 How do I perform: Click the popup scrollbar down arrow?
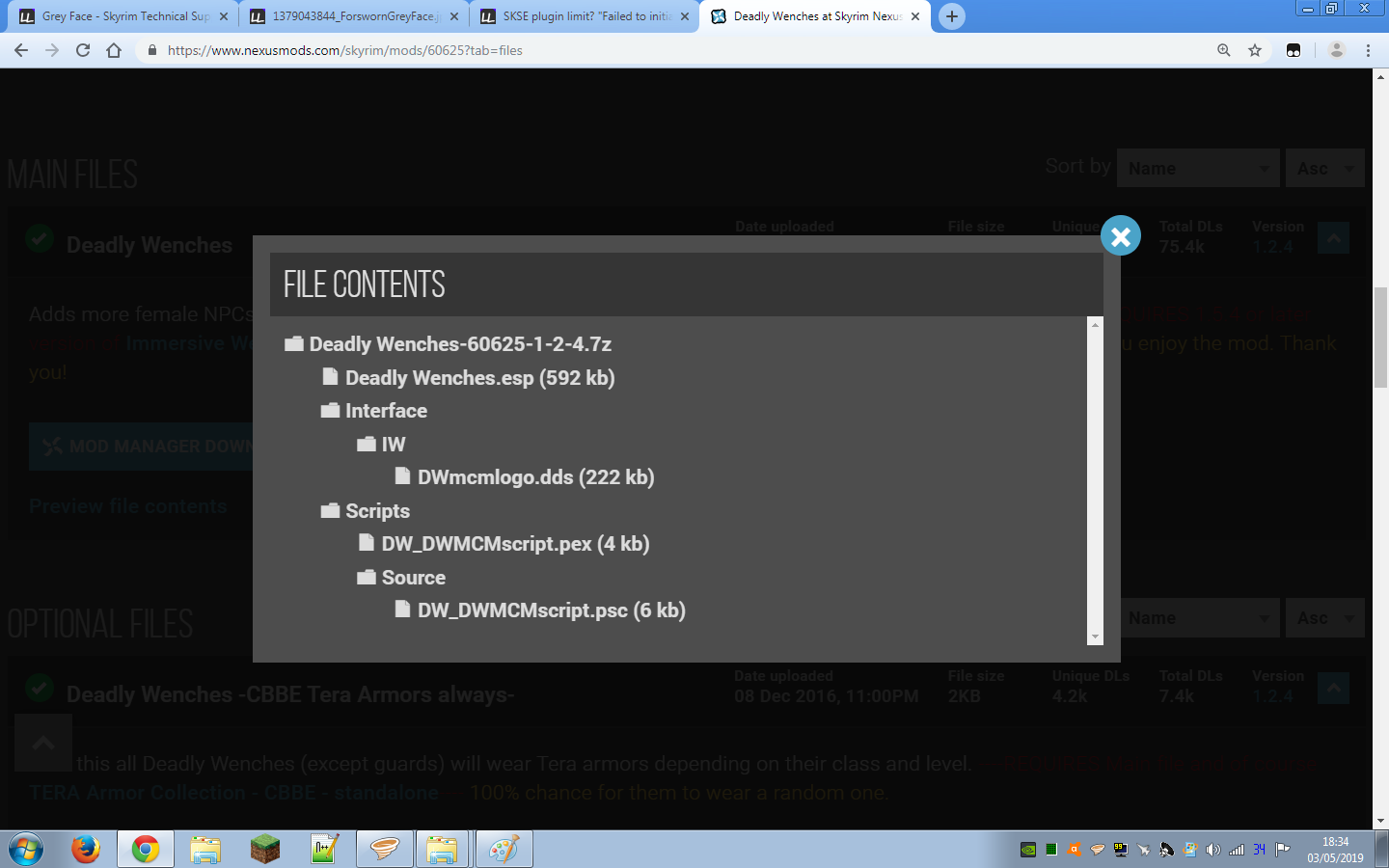tap(1095, 637)
